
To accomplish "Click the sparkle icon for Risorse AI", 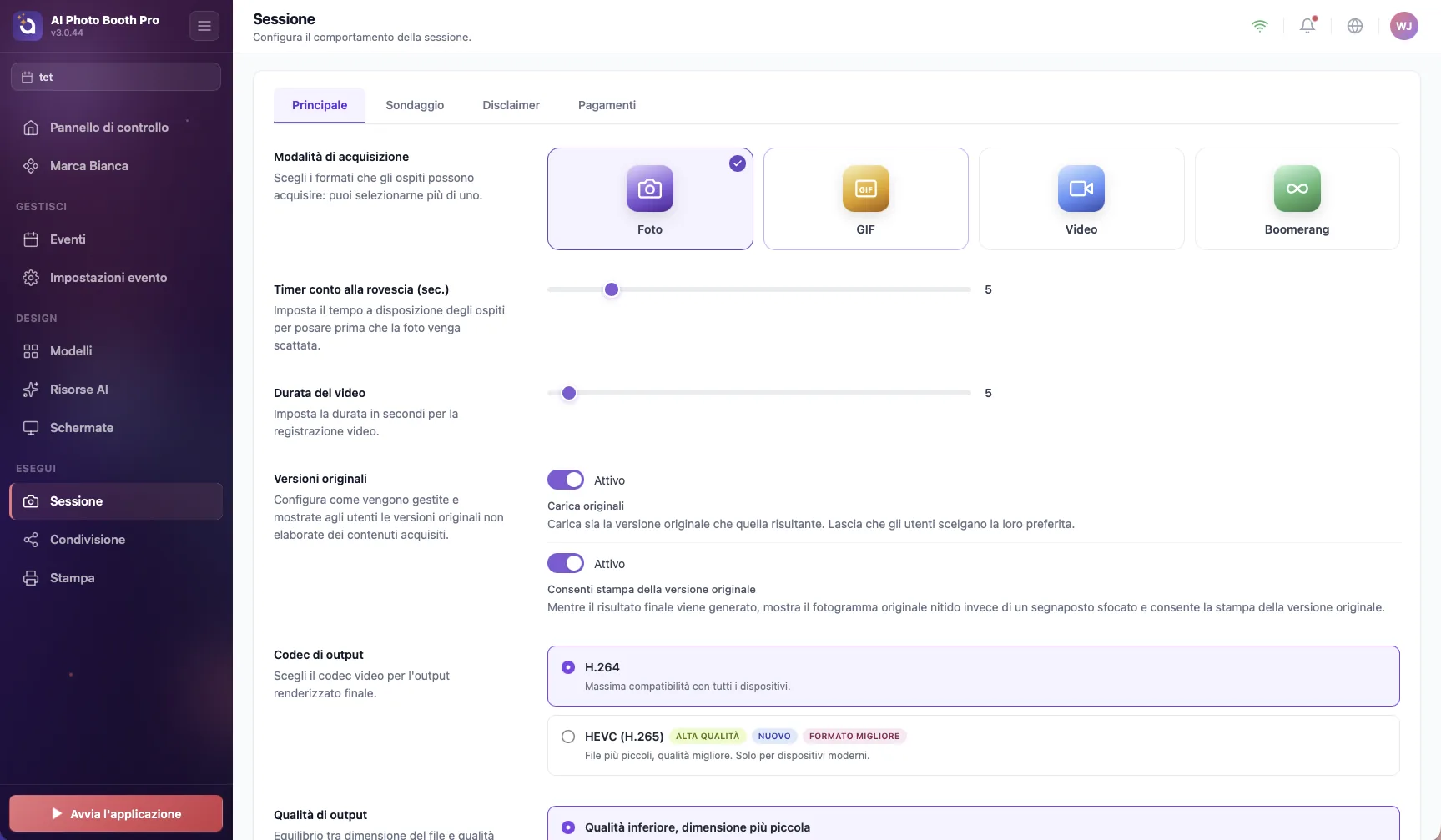I will point(31,390).
